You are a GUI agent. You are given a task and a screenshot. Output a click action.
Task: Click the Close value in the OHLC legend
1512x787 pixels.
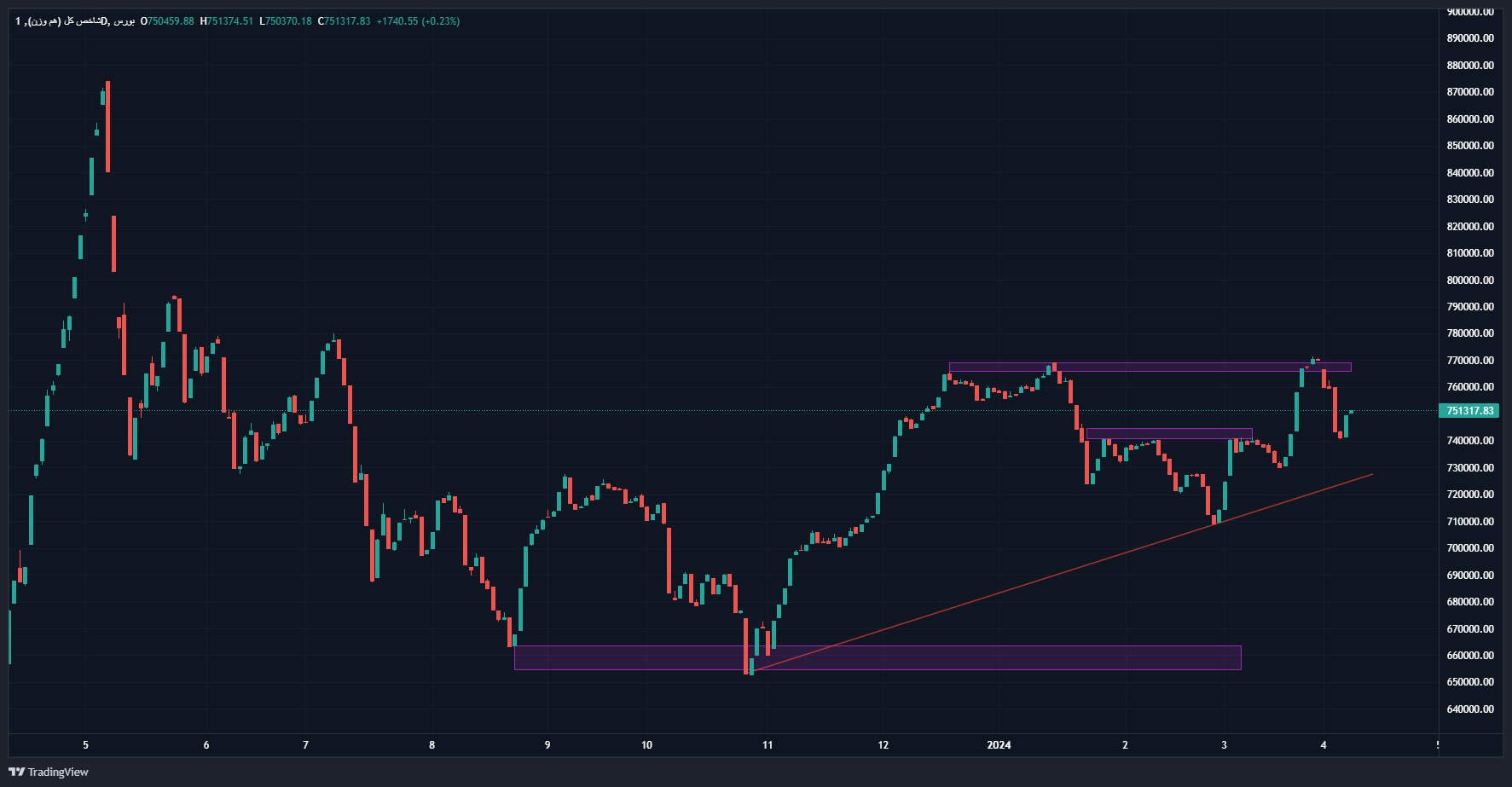(x=344, y=21)
